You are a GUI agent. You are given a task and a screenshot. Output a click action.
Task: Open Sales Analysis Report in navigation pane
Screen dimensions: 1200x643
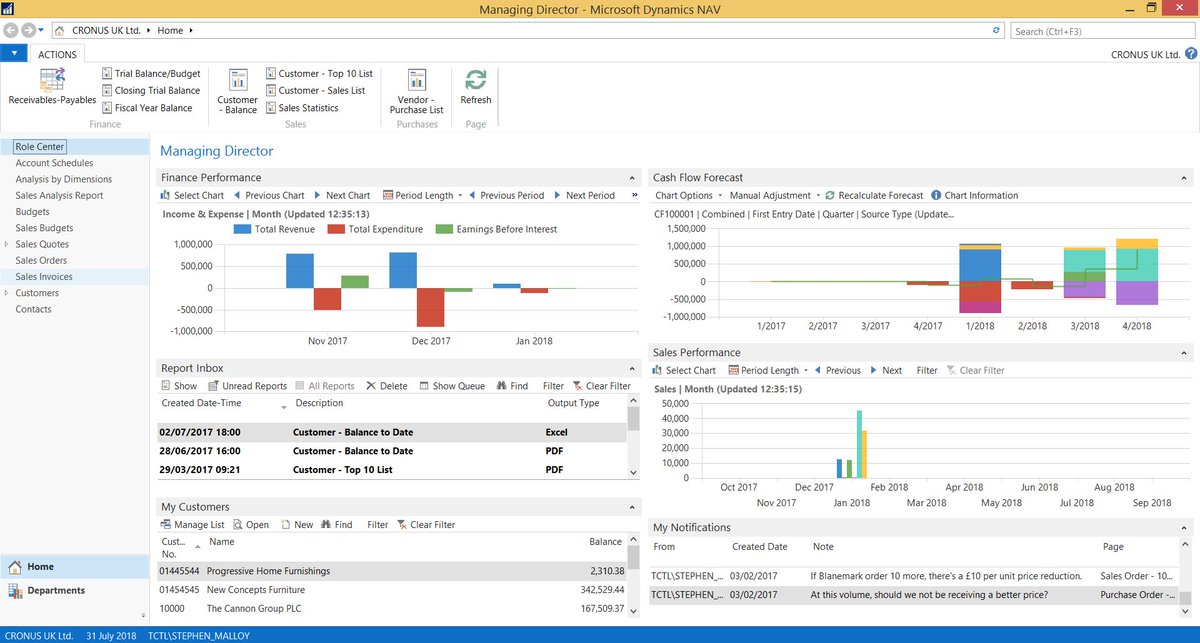point(59,195)
